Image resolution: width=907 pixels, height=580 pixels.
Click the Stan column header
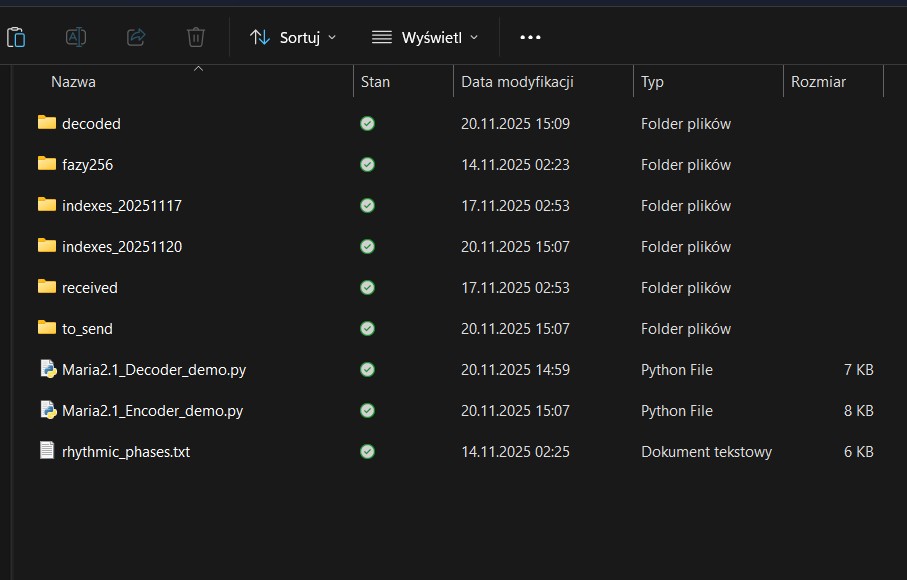[x=376, y=82]
